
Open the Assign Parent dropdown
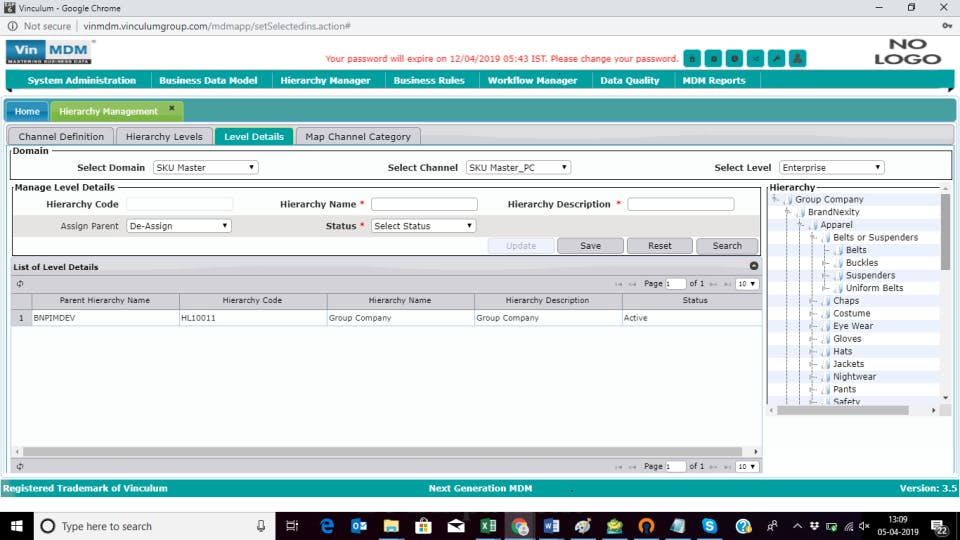(179, 226)
